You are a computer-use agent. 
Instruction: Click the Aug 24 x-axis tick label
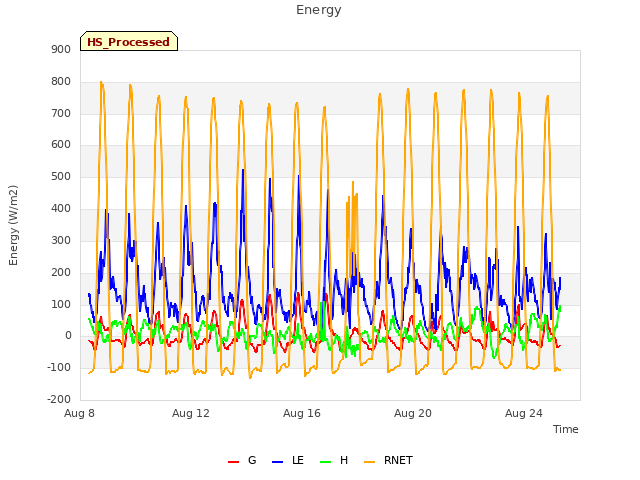524,413
